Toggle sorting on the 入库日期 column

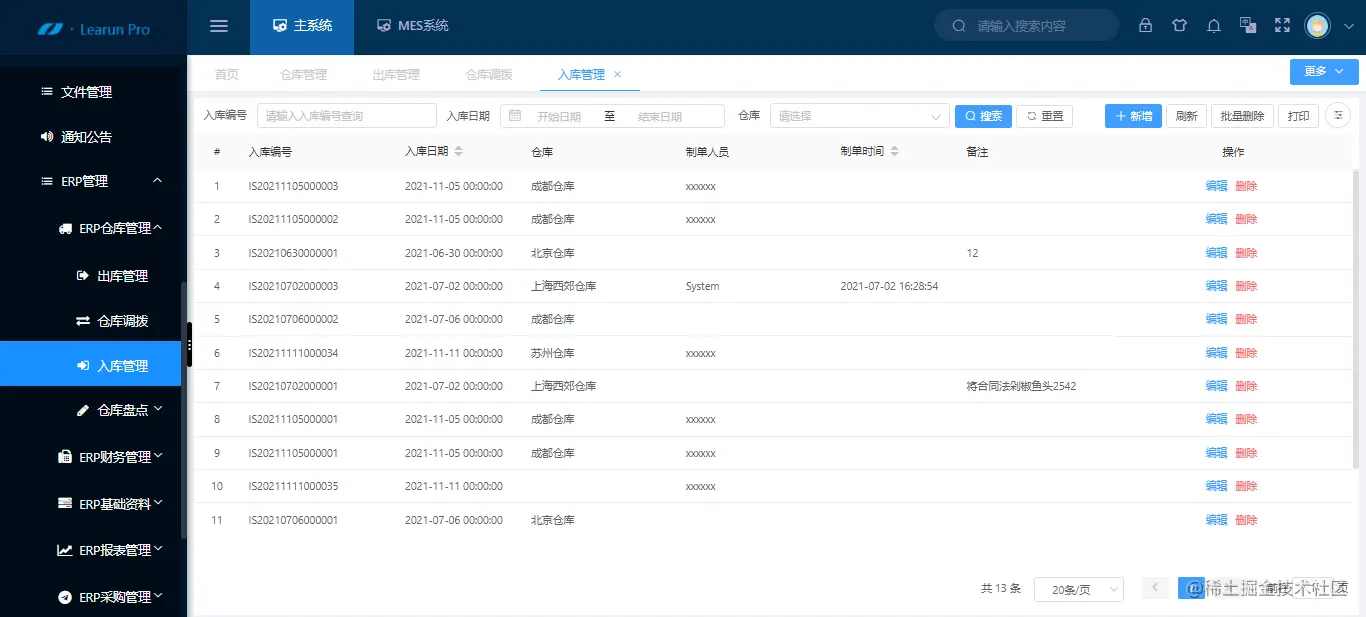click(x=462, y=151)
